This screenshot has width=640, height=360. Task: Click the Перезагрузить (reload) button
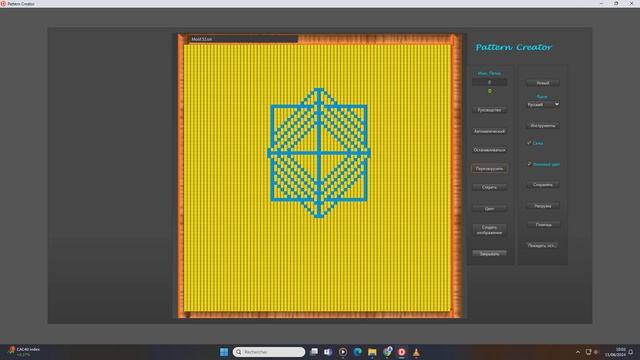pos(489,169)
